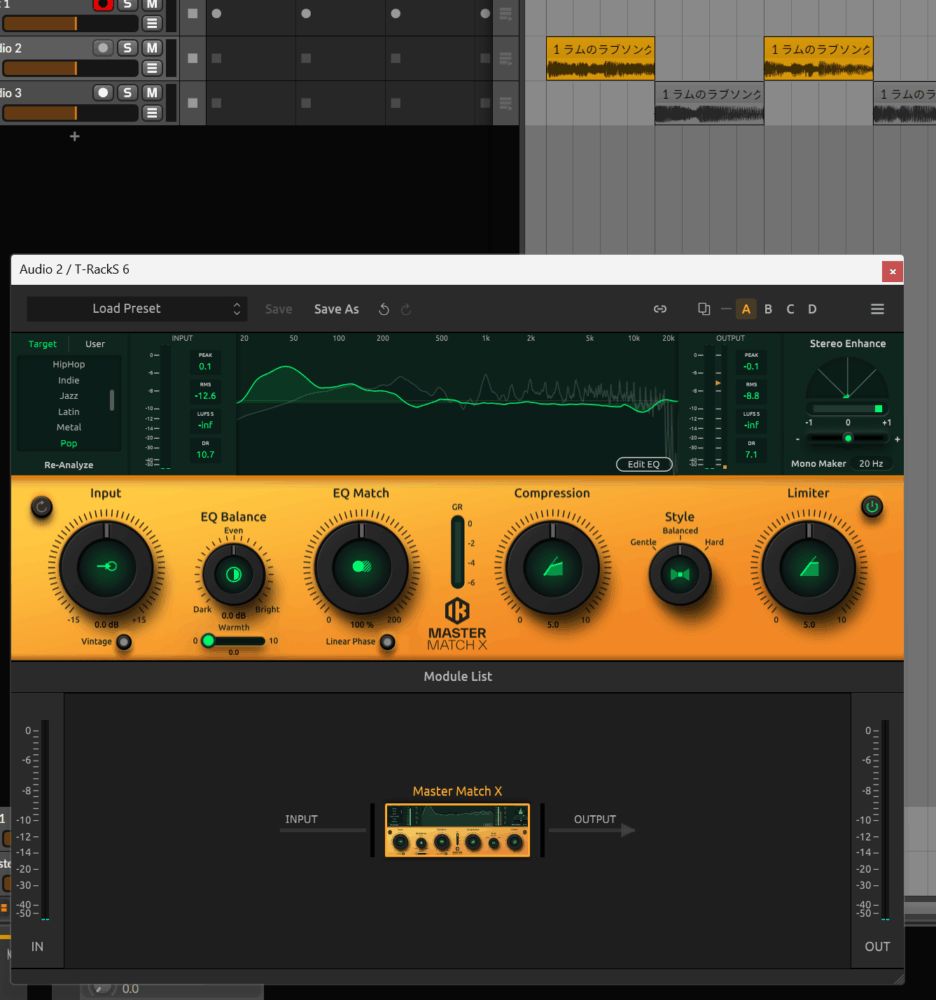Switch to the Target tab

pos(42,344)
